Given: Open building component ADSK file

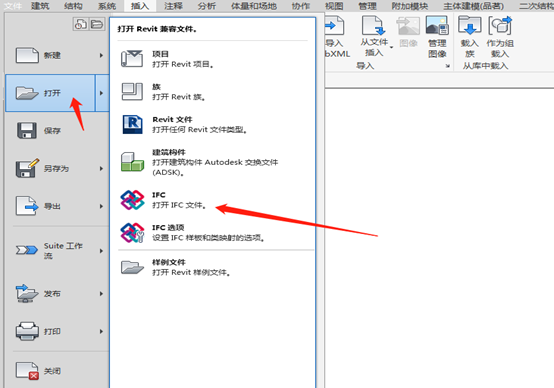Looking at the screenshot, I should [212, 162].
